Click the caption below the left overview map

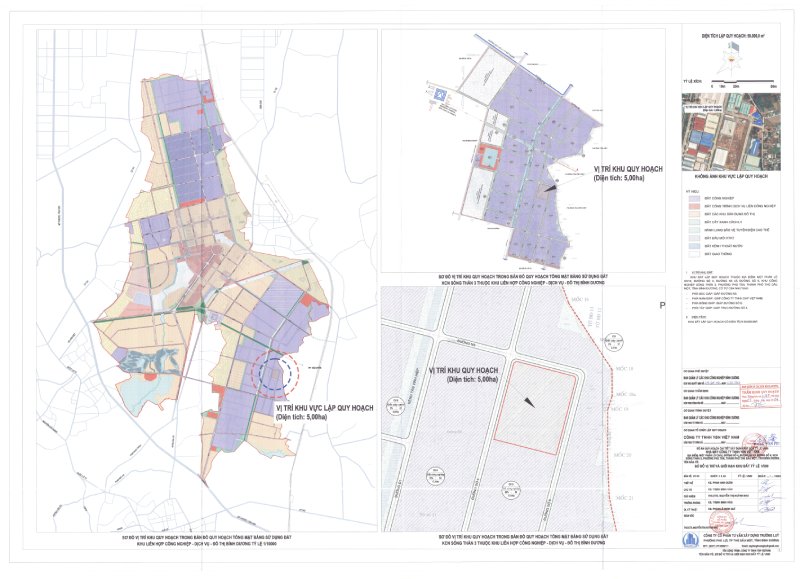tap(207, 540)
